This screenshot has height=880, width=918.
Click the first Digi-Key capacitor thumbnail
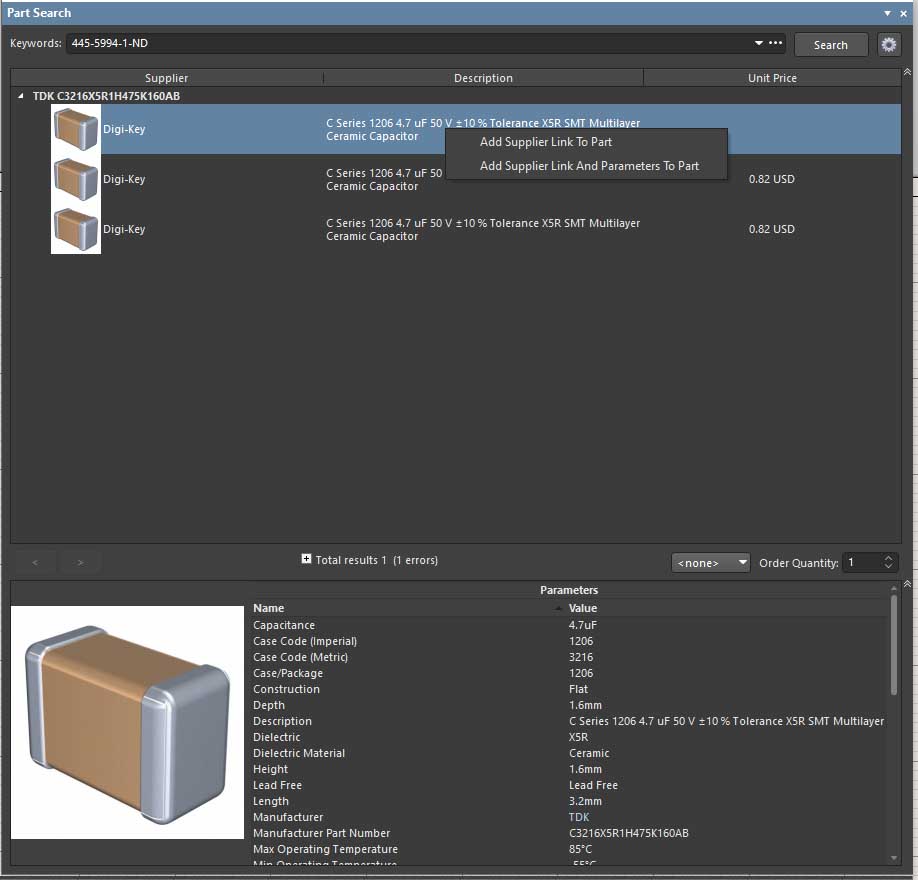[x=76, y=129]
